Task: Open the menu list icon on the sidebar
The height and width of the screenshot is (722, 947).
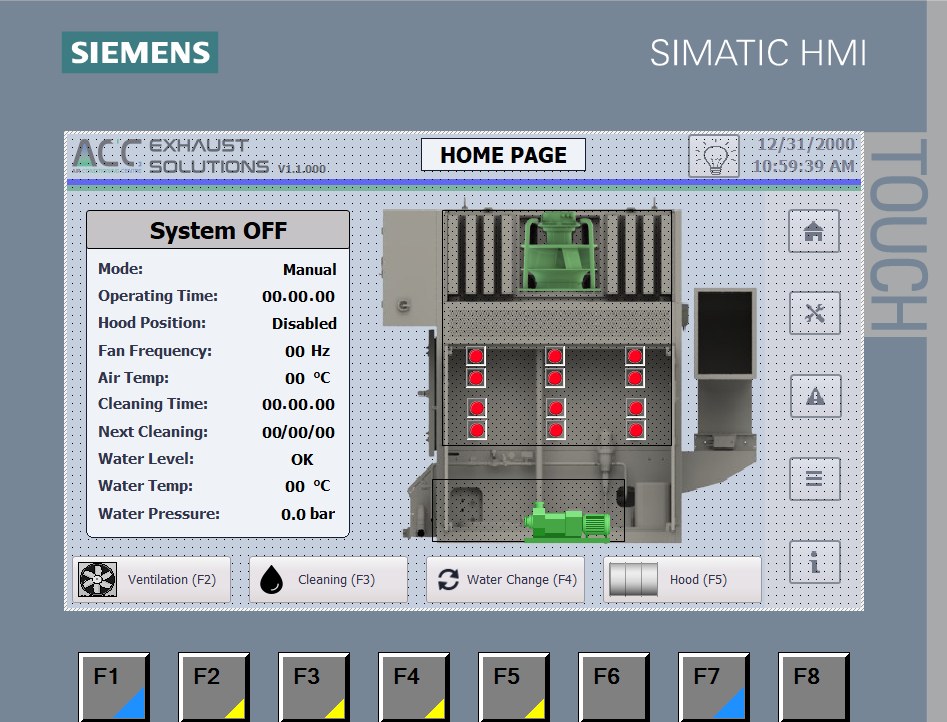Action: pyautogui.click(x=815, y=479)
